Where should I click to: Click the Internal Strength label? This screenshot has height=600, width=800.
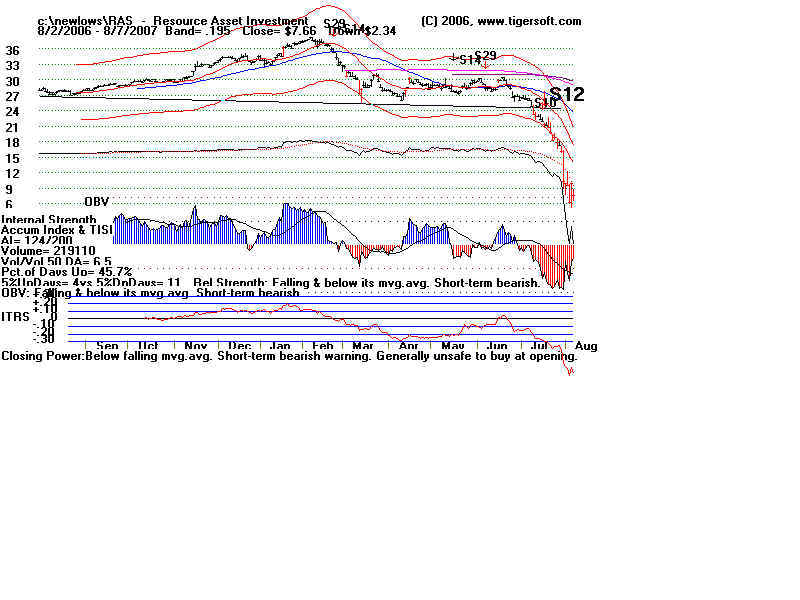(x=49, y=219)
